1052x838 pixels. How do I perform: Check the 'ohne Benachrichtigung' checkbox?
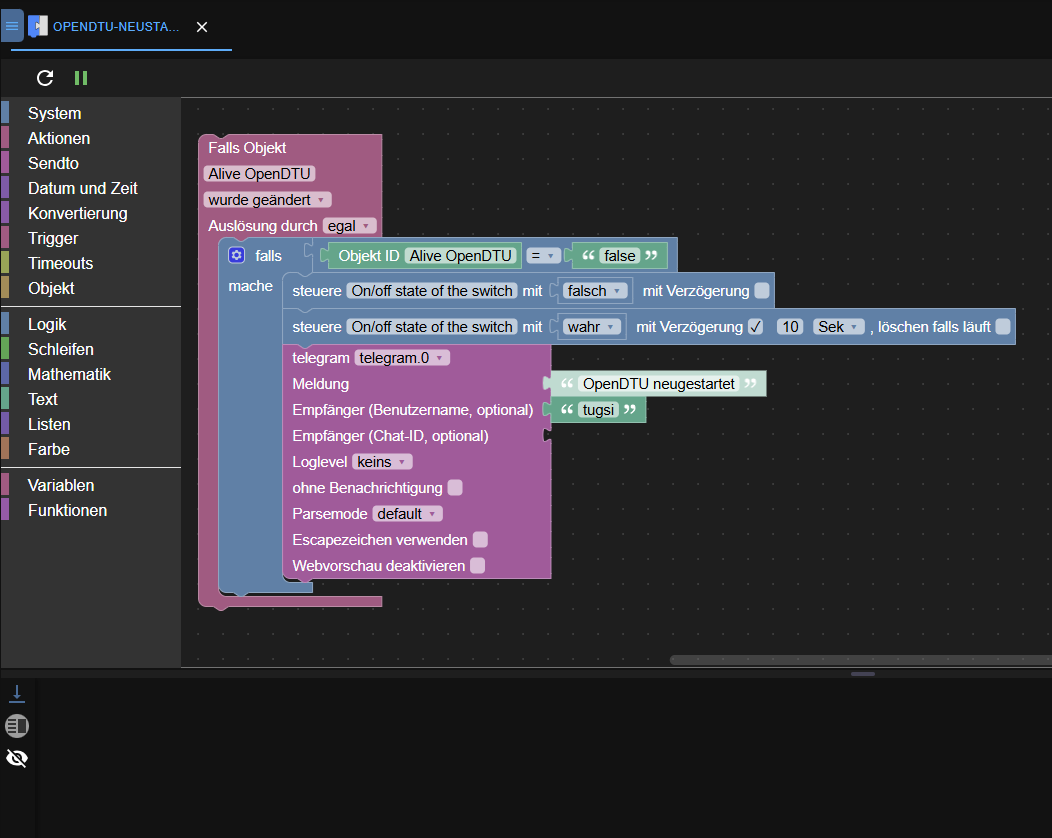click(455, 488)
